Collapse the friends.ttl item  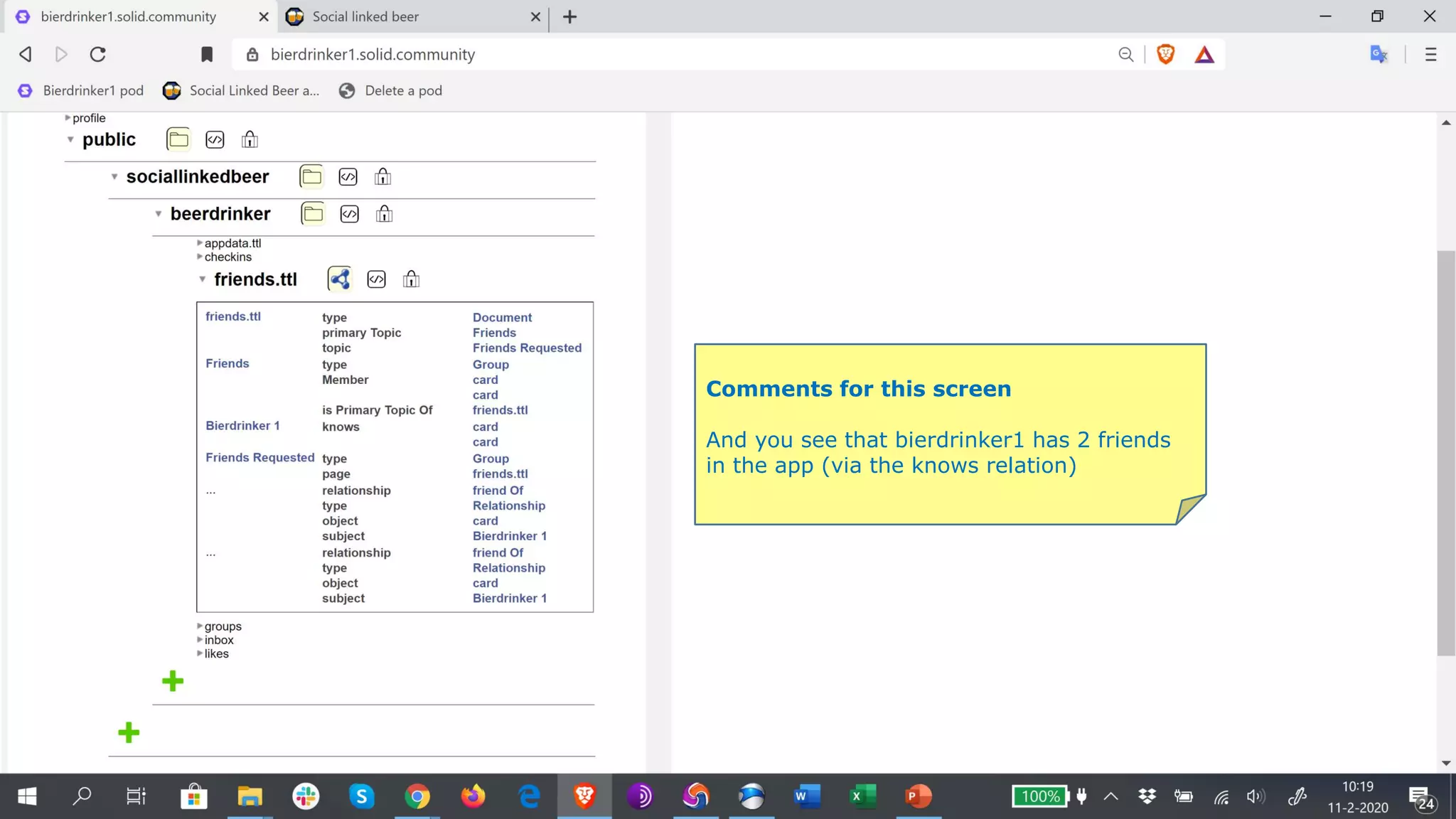(203, 279)
